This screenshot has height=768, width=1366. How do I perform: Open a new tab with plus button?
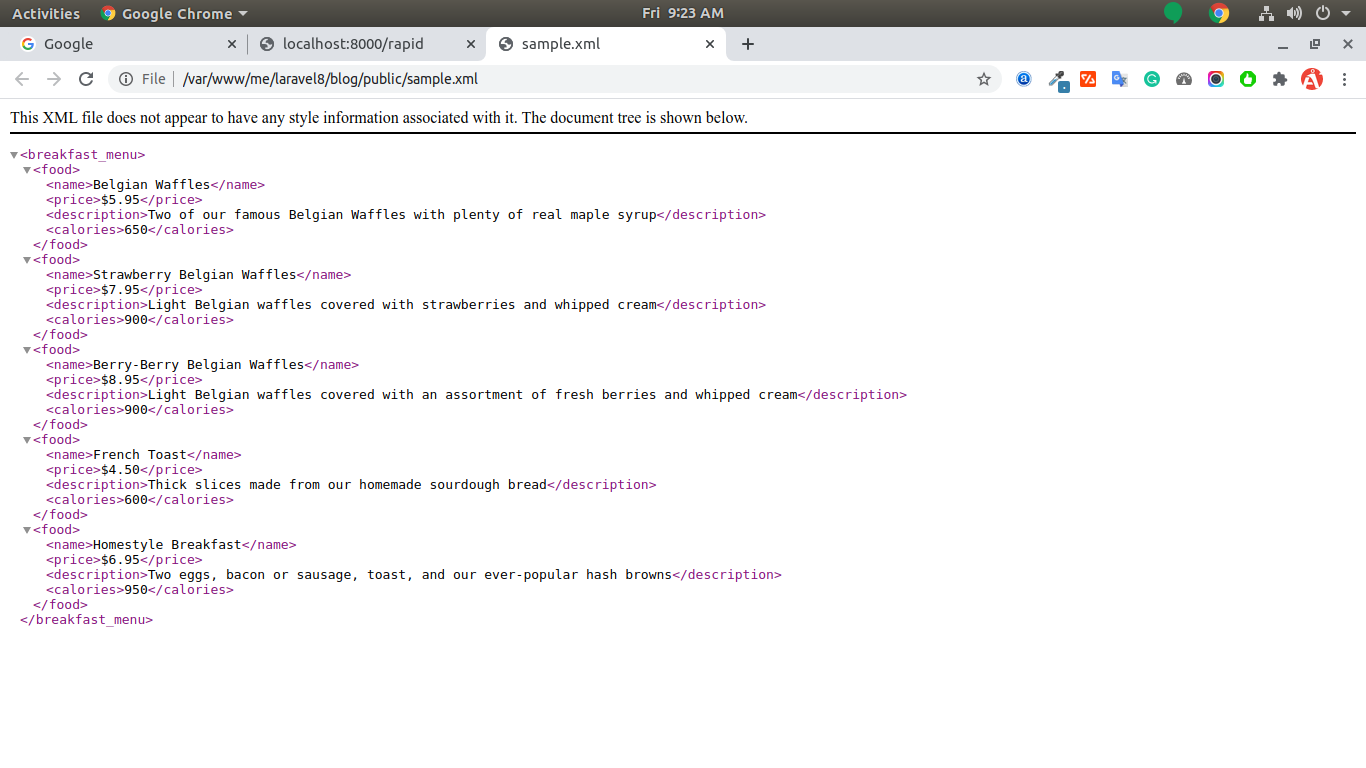point(747,44)
